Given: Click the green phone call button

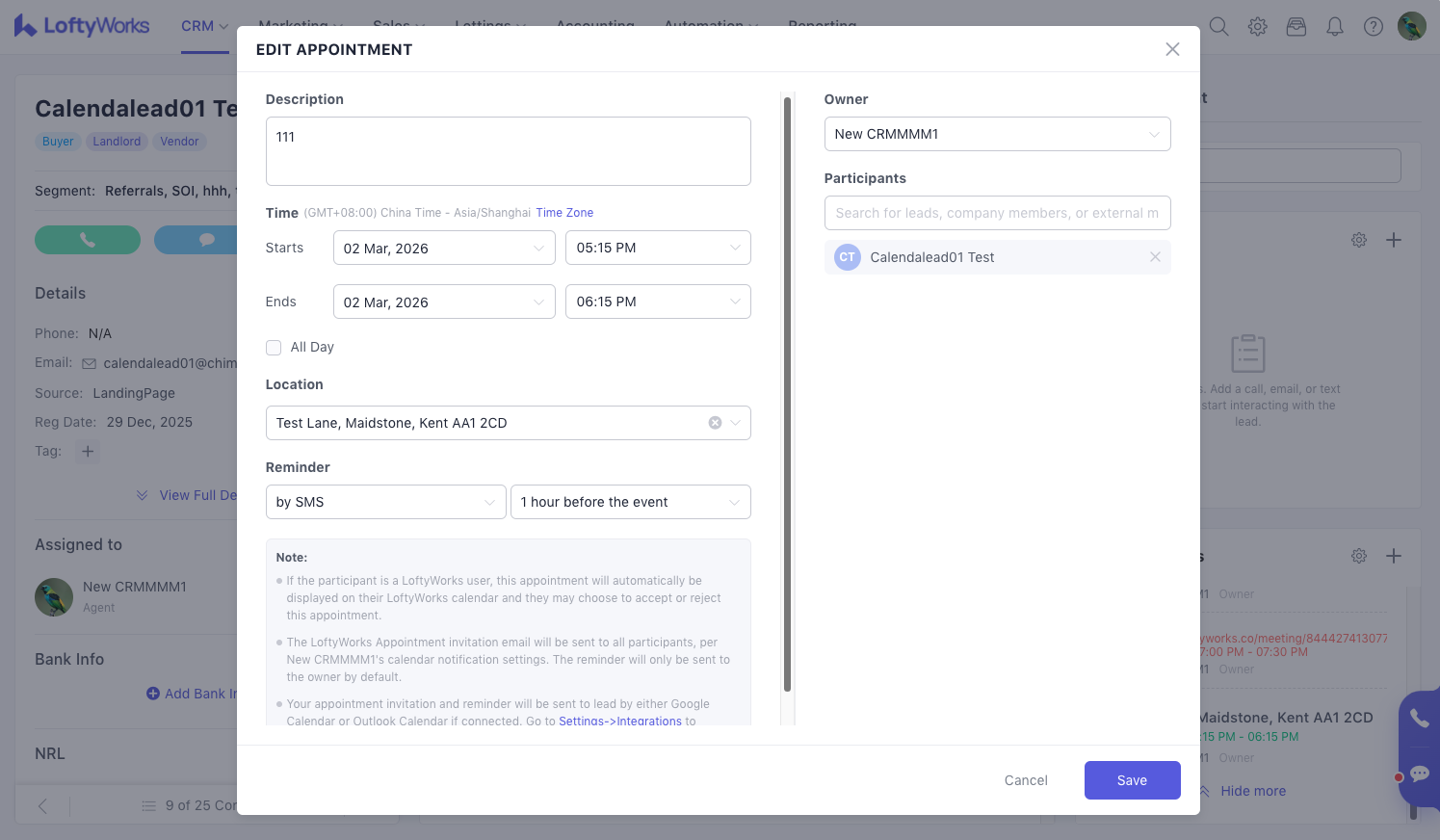Looking at the screenshot, I should coord(88,240).
